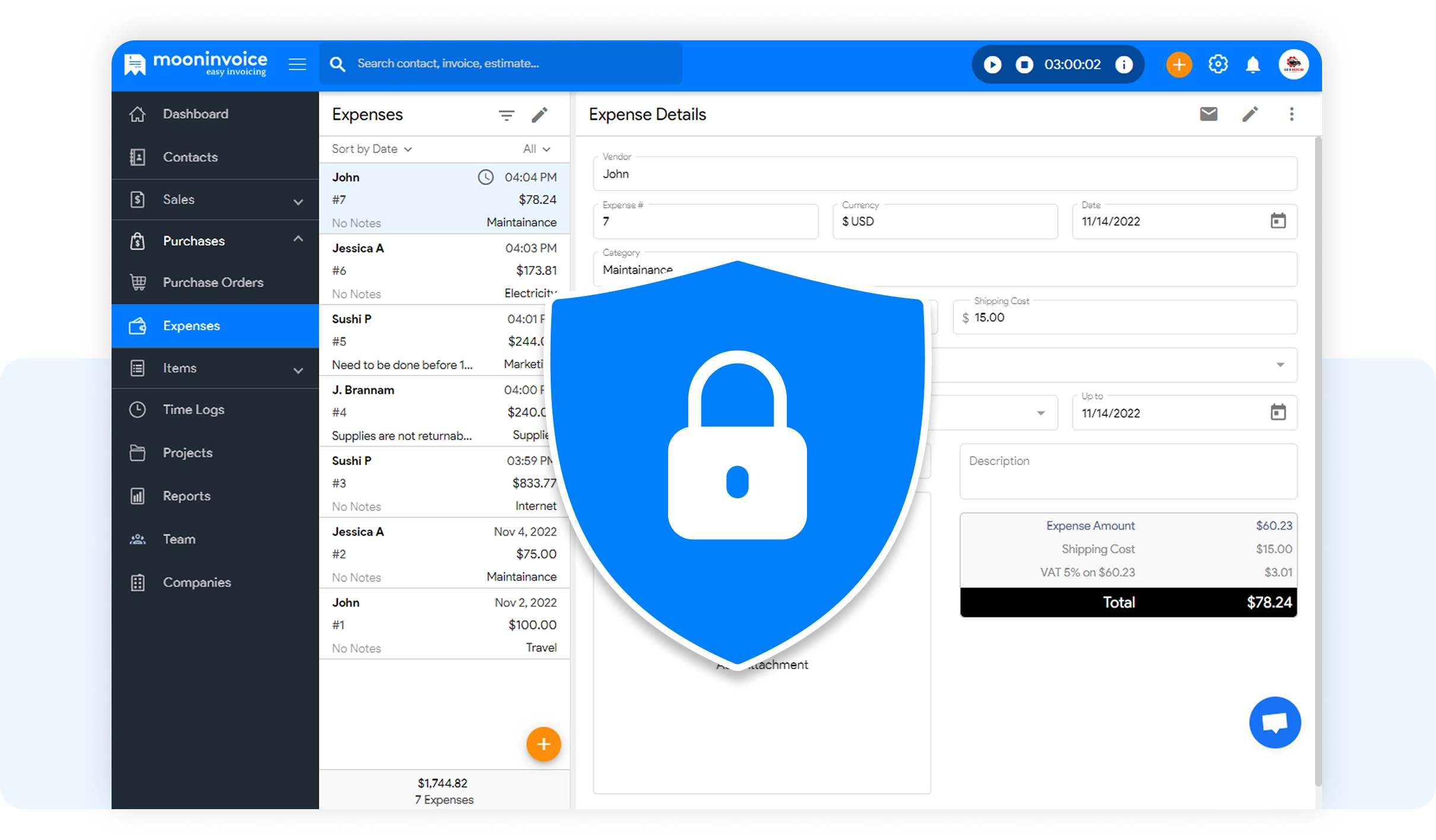Viewport: 1436px width, 840px height.
Task: Click the orange plus in header
Action: [1179, 64]
